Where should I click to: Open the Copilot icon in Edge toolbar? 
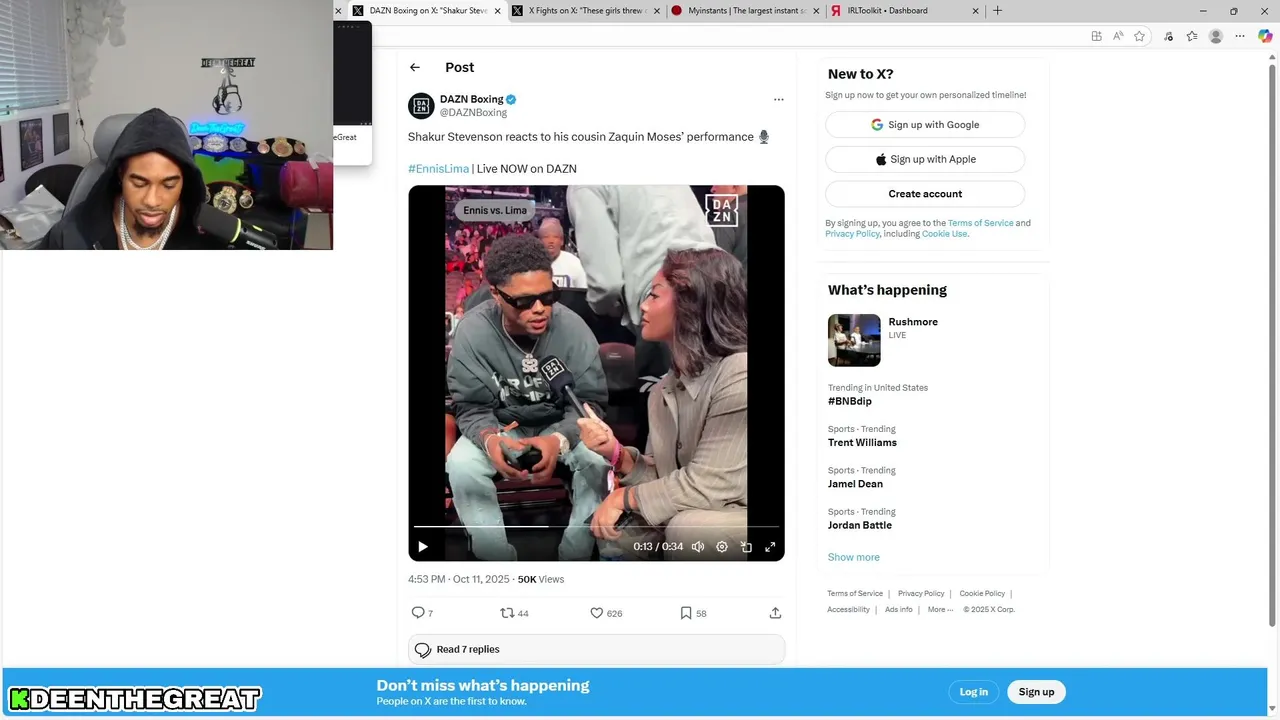click(x=1265, y=36)
